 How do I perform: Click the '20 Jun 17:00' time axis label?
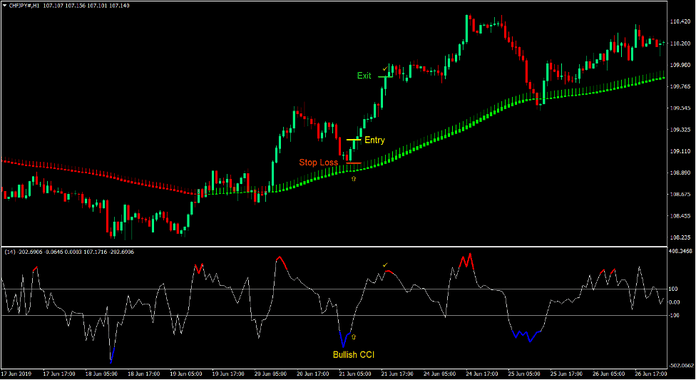coord(313,374)
